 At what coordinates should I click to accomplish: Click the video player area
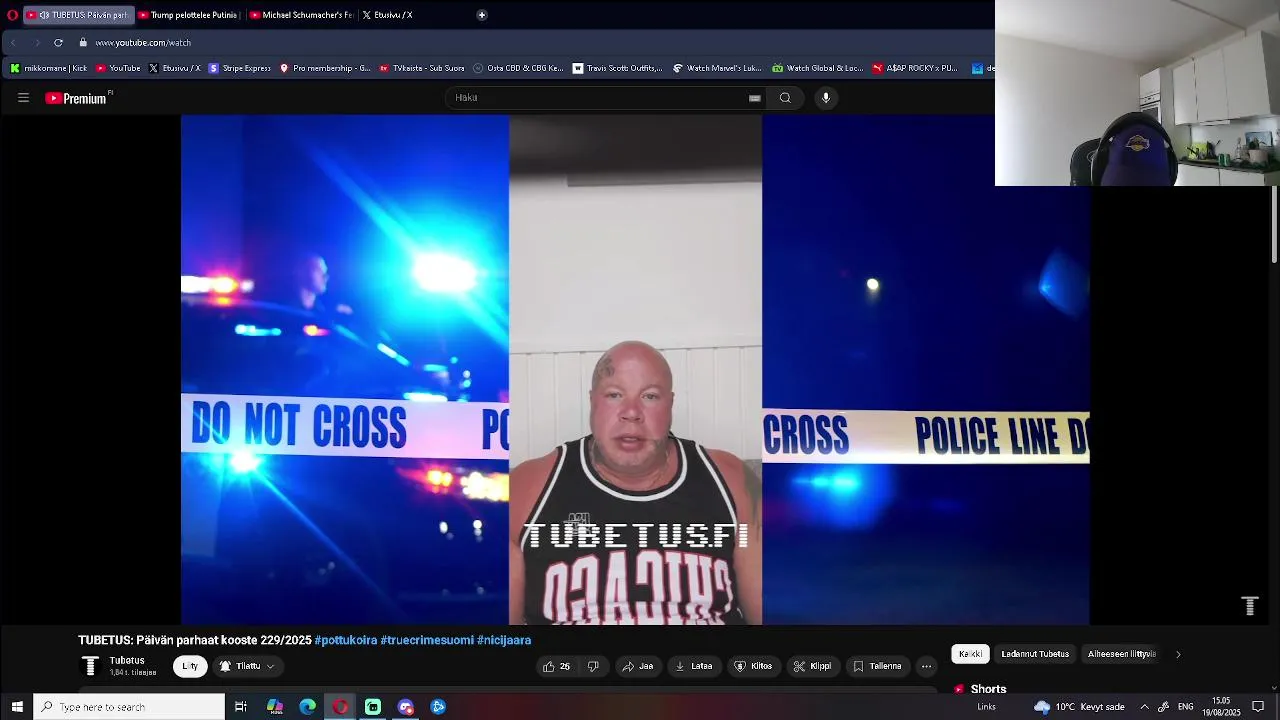coord(635,370)
